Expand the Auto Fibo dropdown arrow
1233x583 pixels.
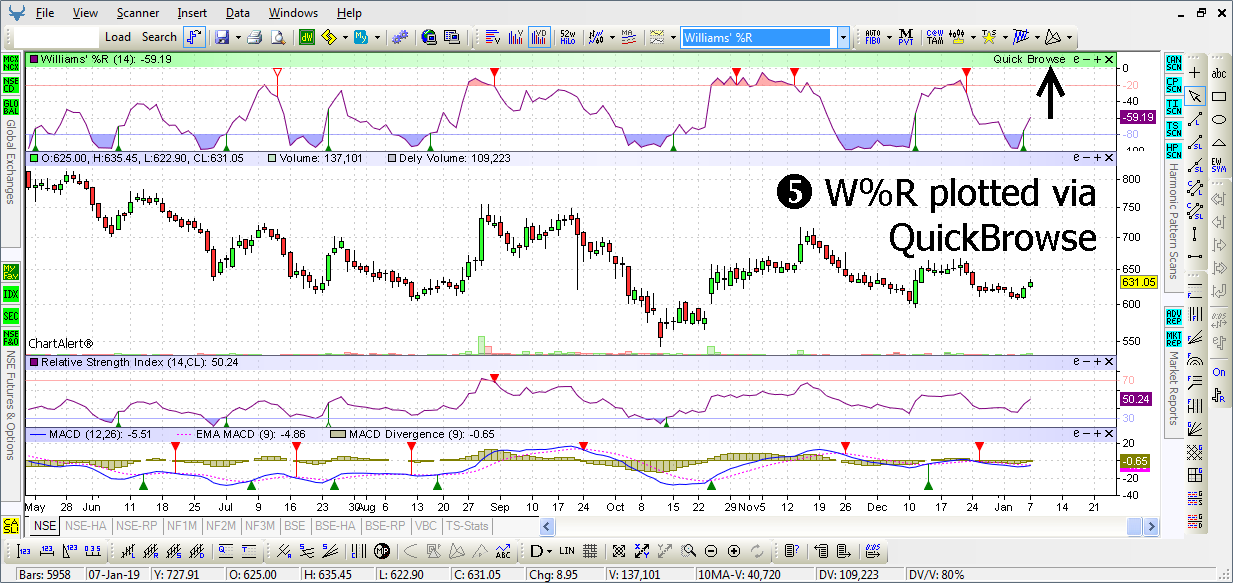click(x=889, y=37)
